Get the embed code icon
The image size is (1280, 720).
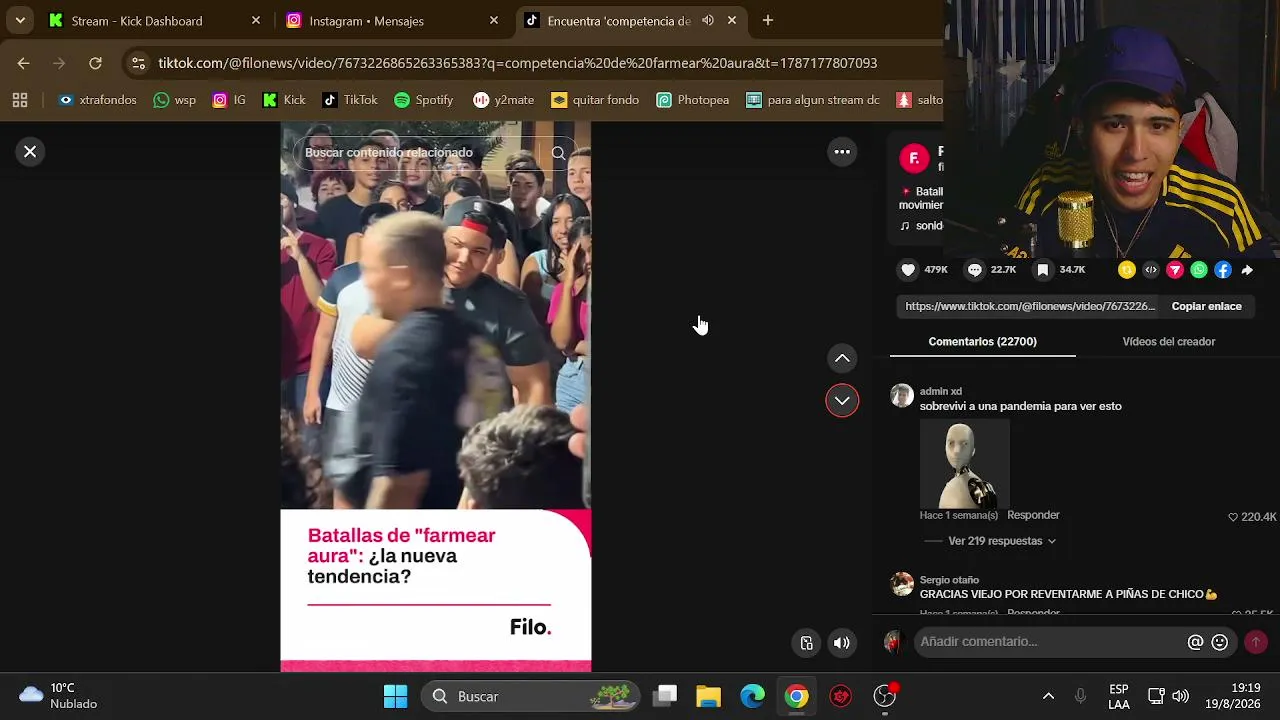pyautogui.click(x=1151, y=270)
